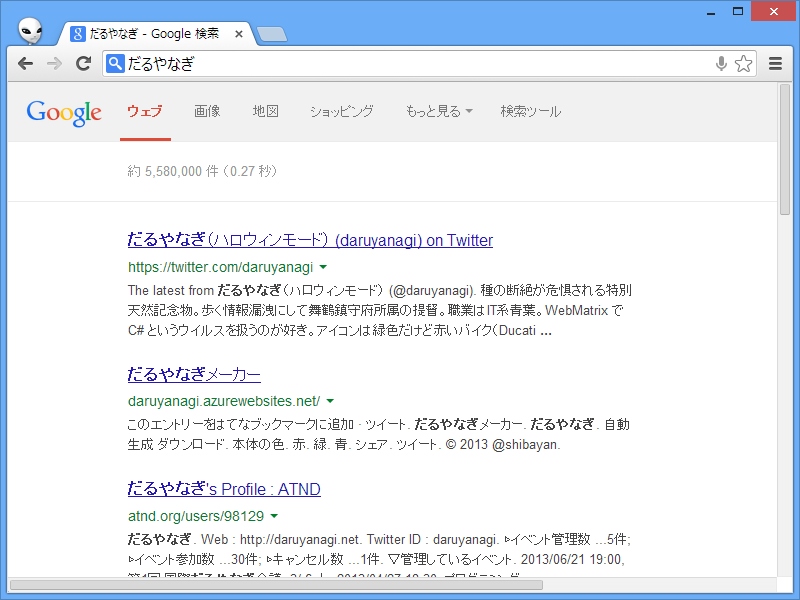Open 検索ツール options

531,111
